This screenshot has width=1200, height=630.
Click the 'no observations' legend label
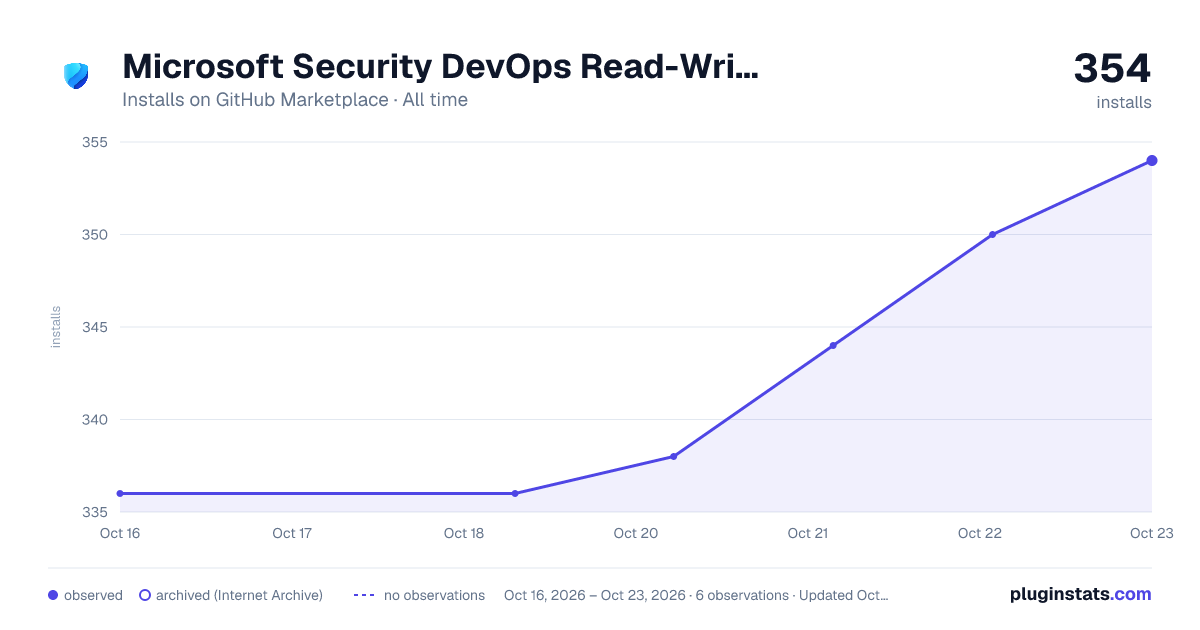[434, 596]
